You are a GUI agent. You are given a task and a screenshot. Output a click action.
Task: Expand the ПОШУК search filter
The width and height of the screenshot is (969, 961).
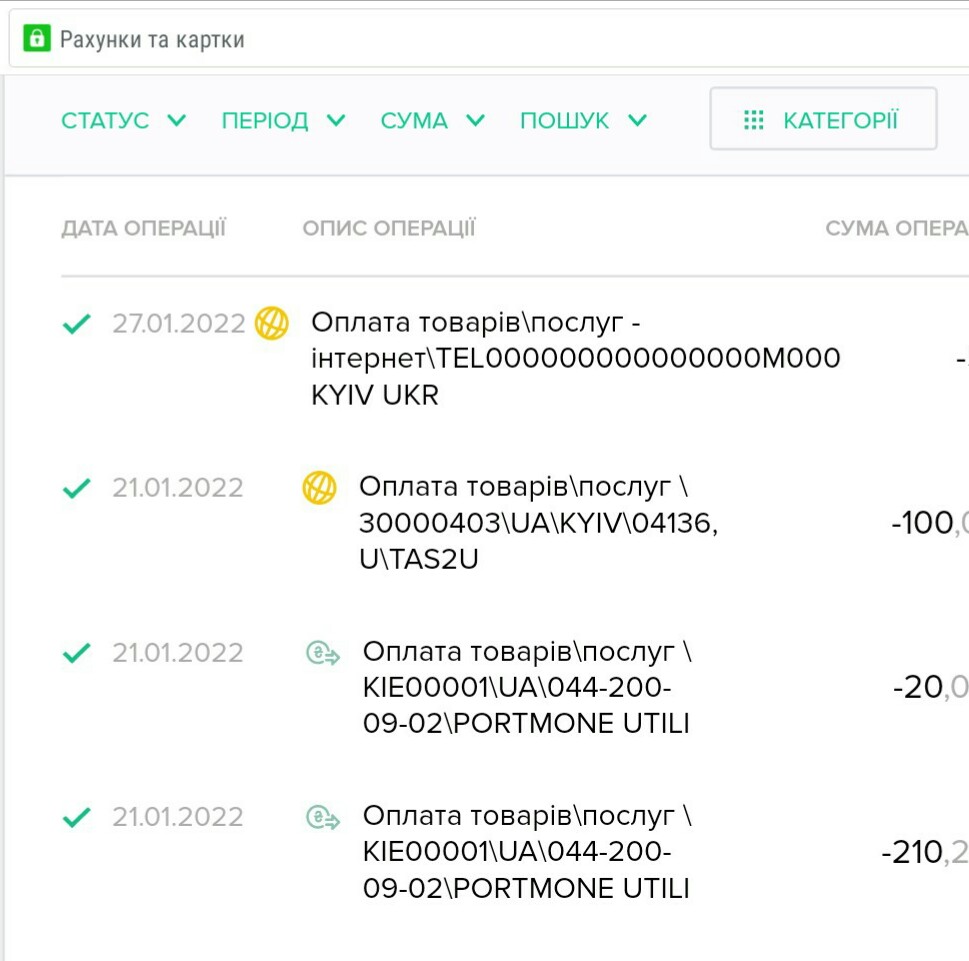[584, 120]
